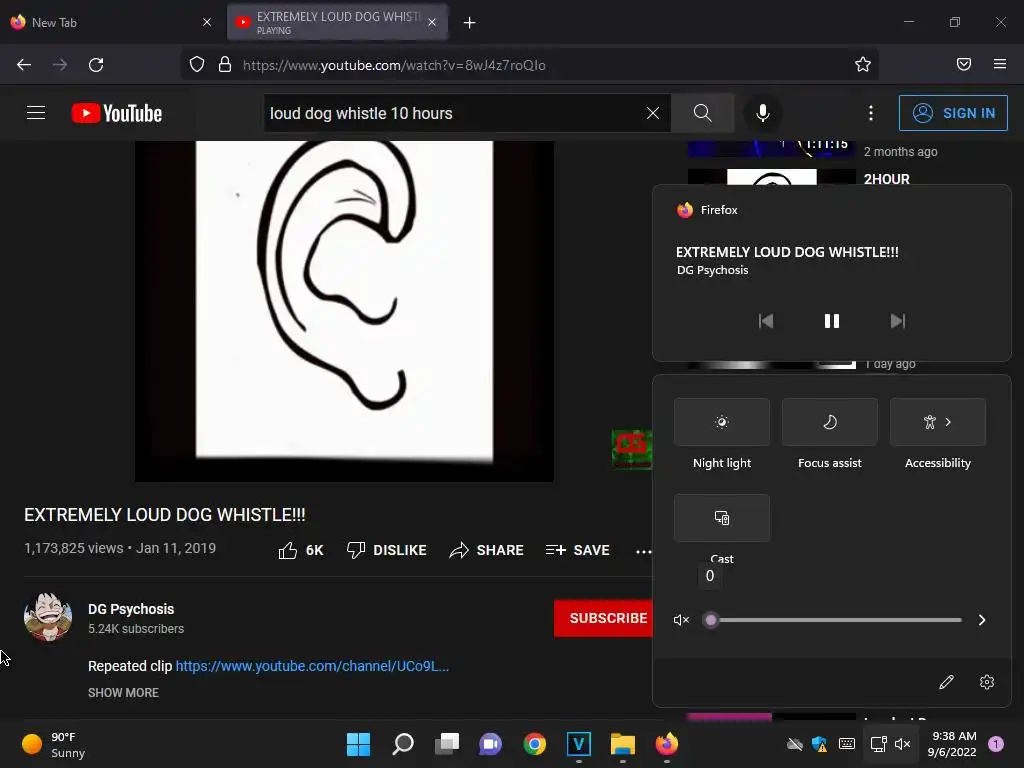Screen dimensions: 1024x768
Task: Open File Explorer from taskbar
Action: pyautogui.click(x=623, y=744)
